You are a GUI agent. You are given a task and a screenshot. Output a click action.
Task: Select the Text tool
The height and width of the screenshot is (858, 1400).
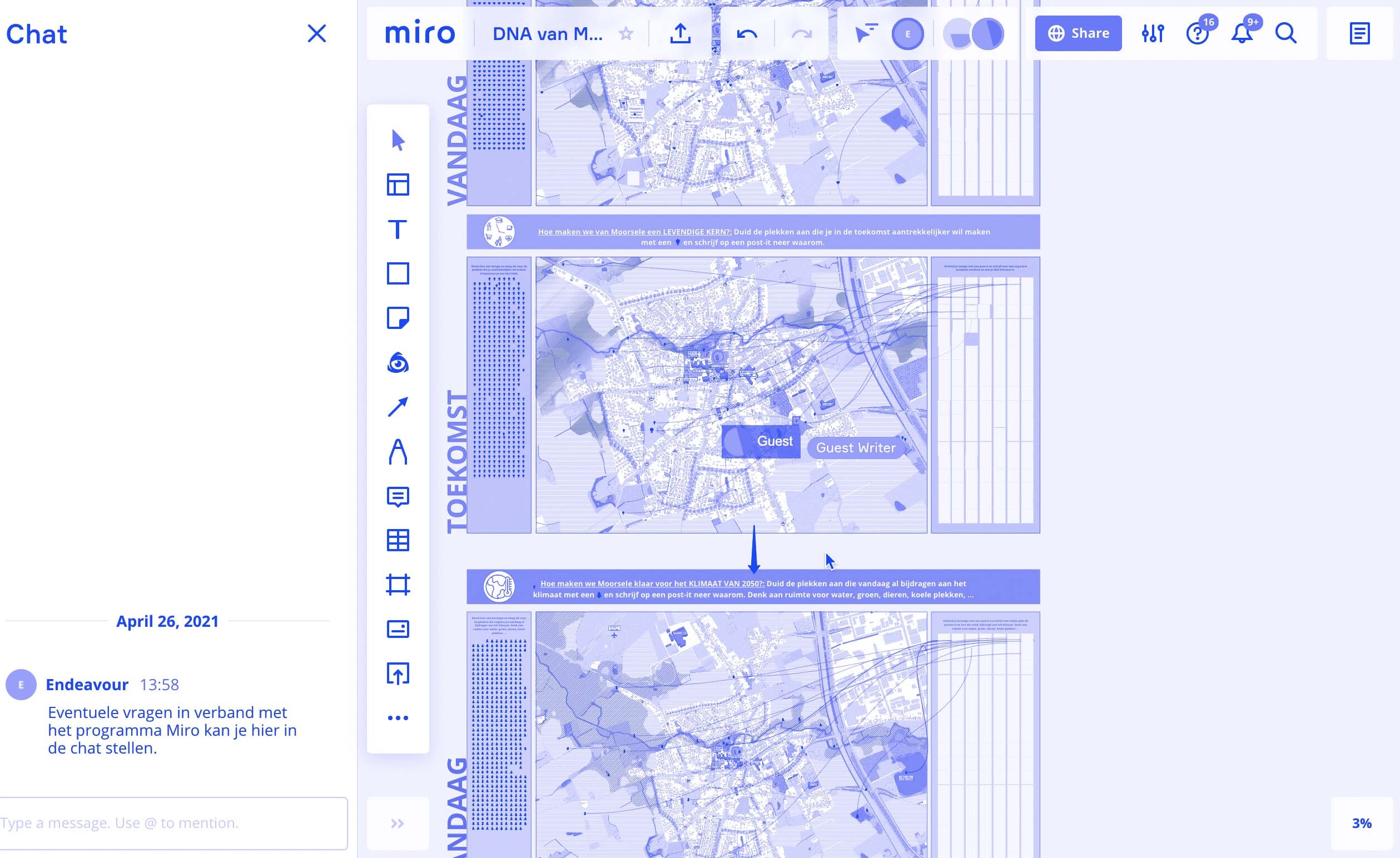coord(398,230)
